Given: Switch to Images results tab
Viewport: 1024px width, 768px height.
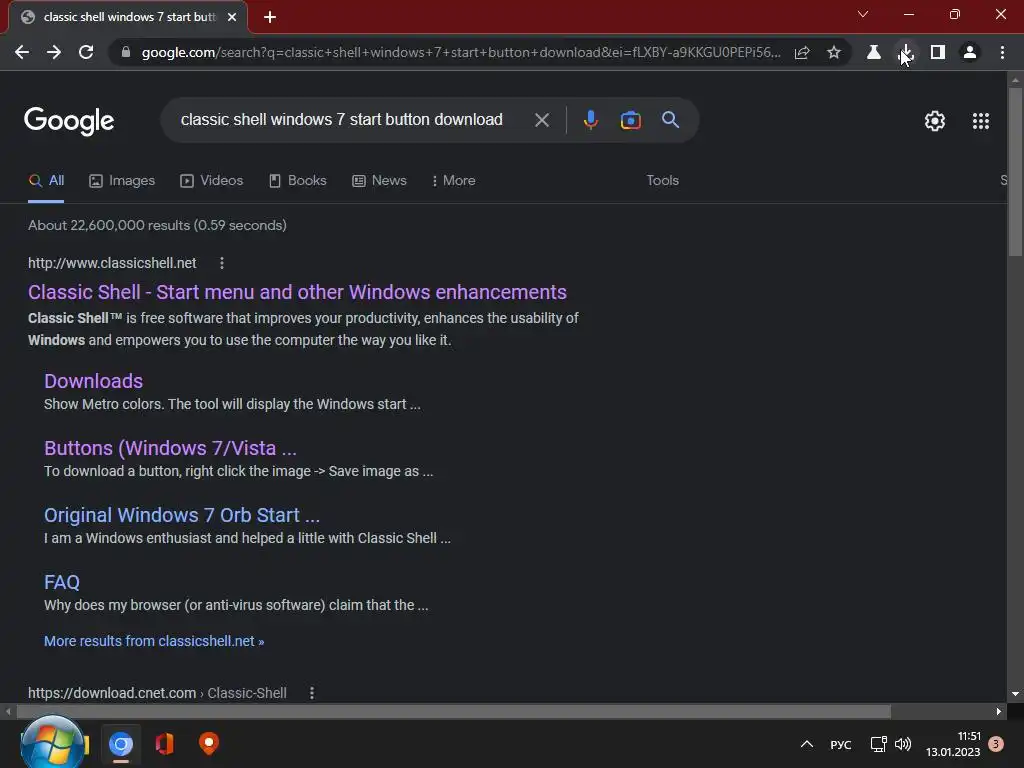Looking at the screenshot, I should tap(122, 181).
